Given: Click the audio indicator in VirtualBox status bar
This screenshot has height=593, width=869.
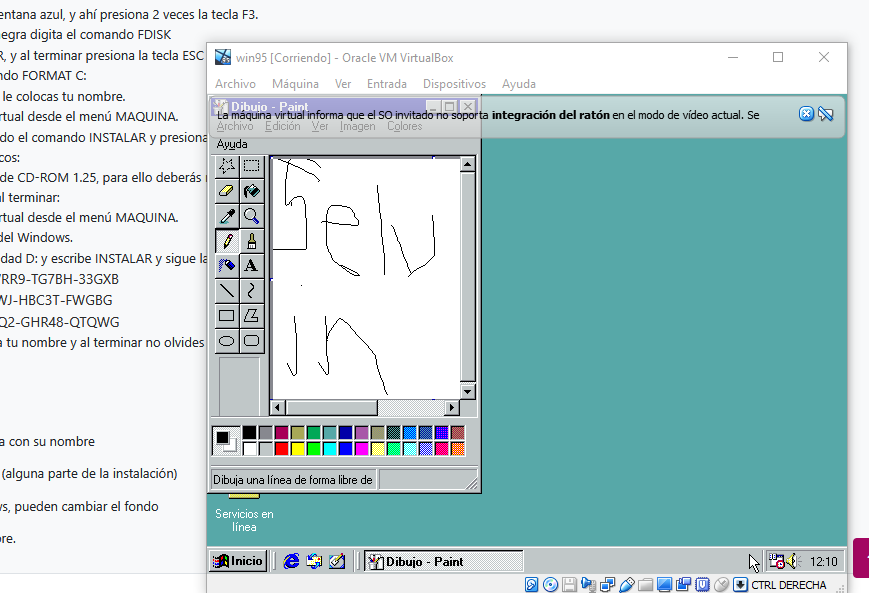Looking at the screenshot, I should [588, 585].
